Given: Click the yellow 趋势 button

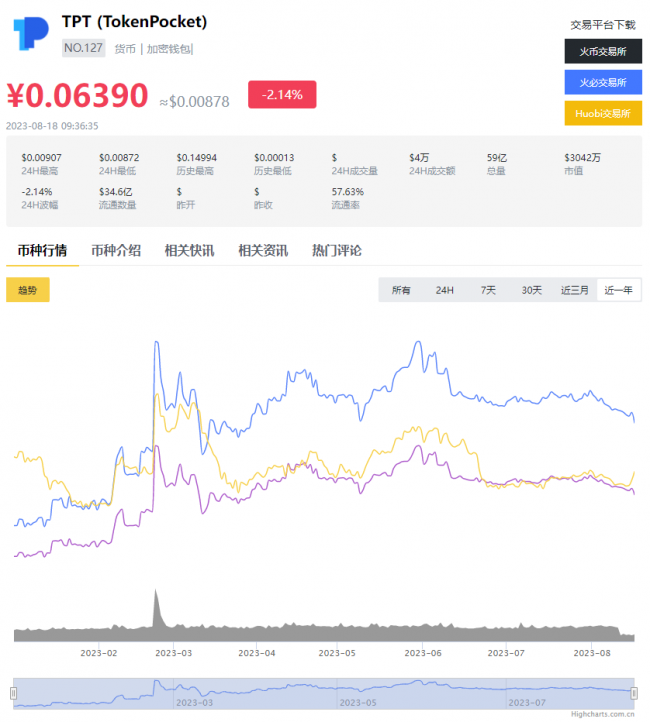Looking at the screenshot, I should [x=28, y=290].
